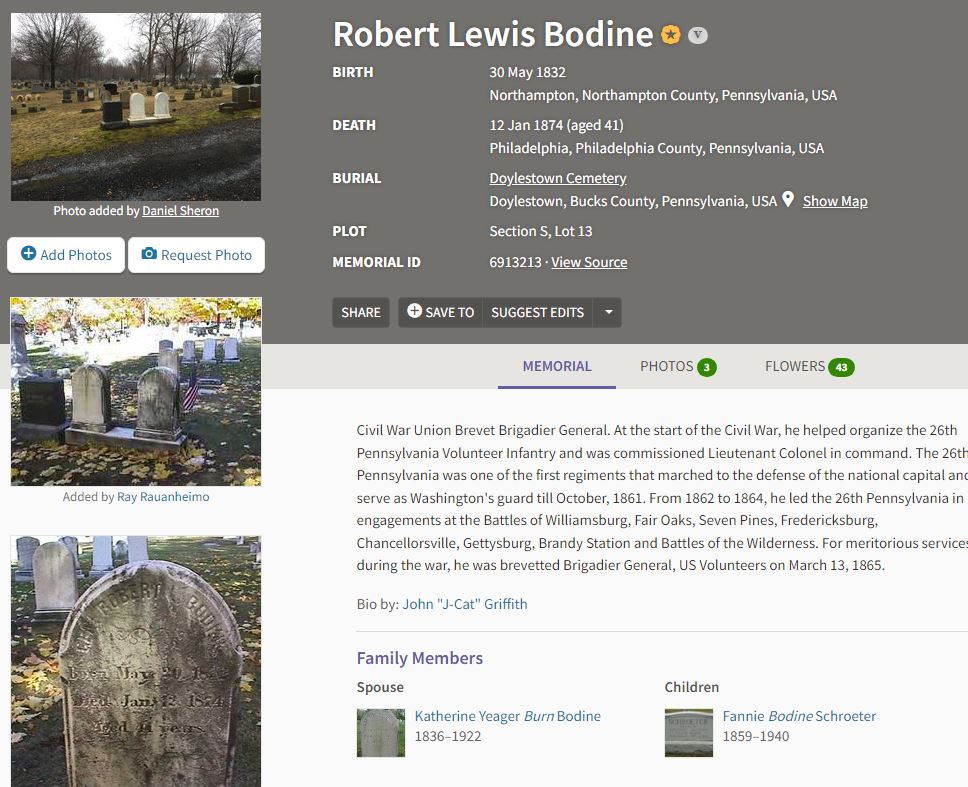Click the map pin icon near Doylestown

click(x=788, y=199)
